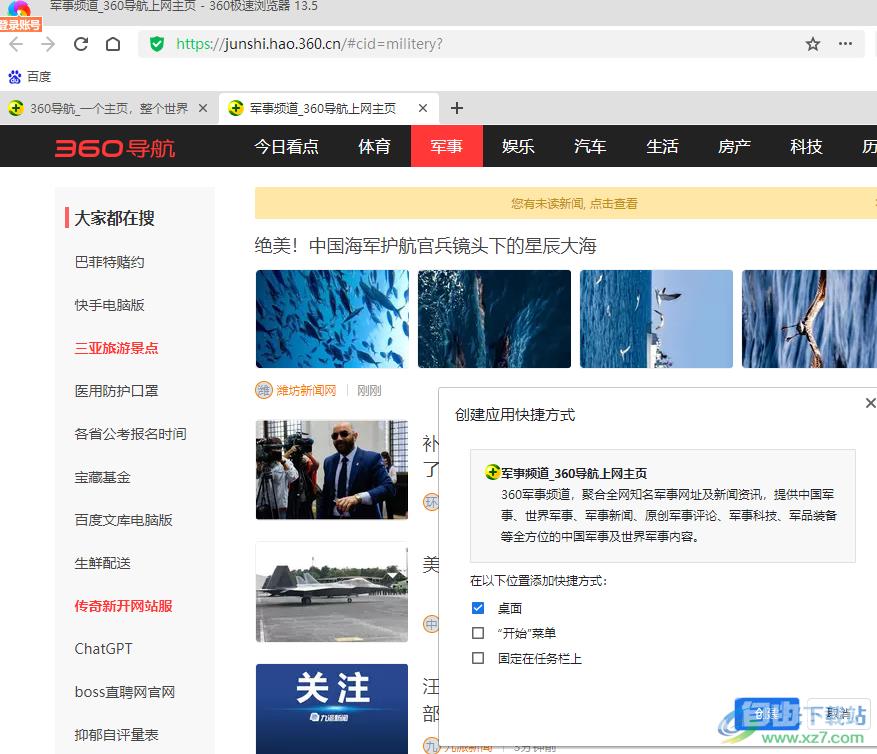Search trending term 抑郁自评量表
The height and width of the screenshot is (754, 877).
coord(116,734)
